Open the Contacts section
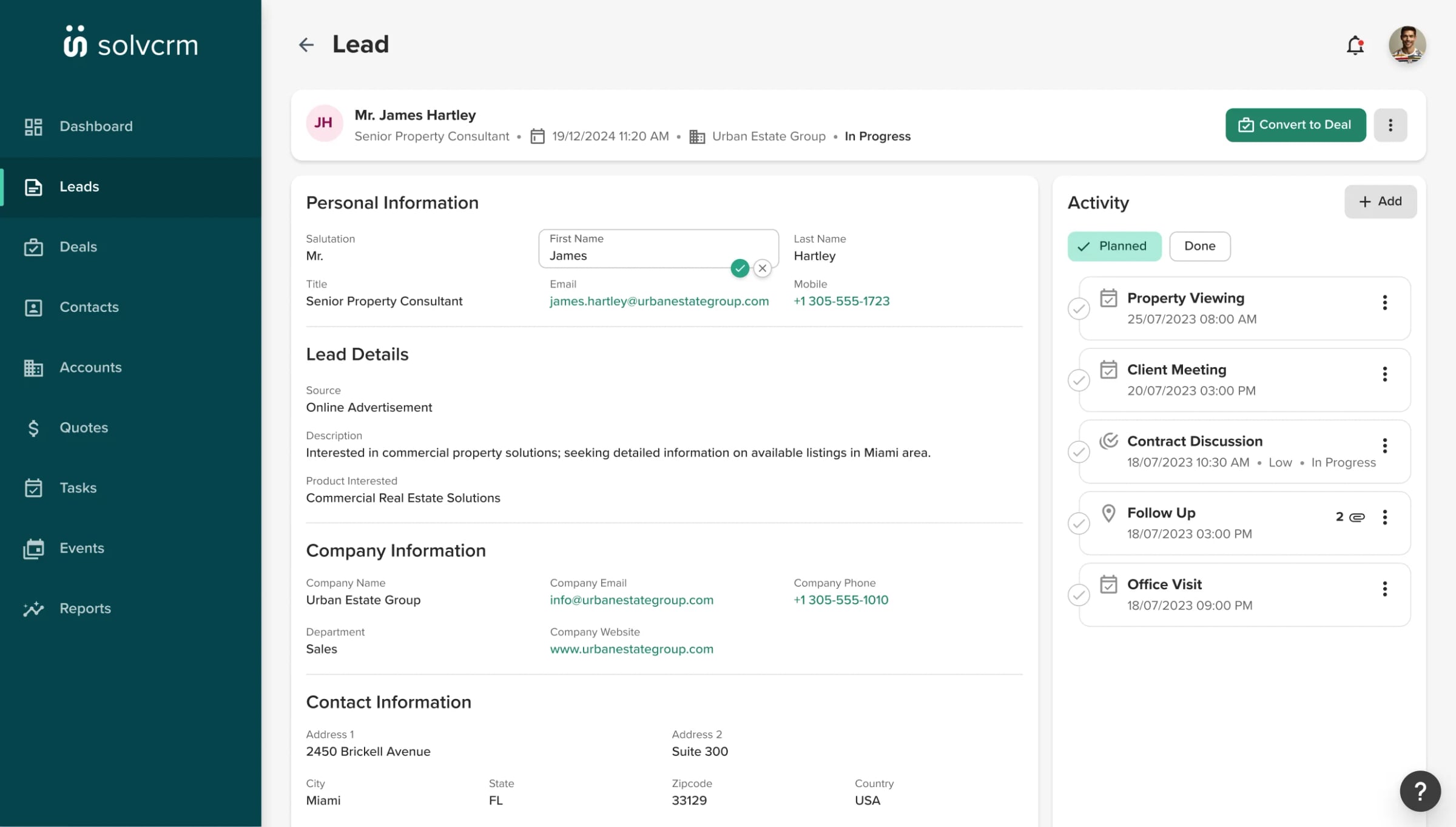This screenshot has width=1456, height=827. tap(130, 307)
